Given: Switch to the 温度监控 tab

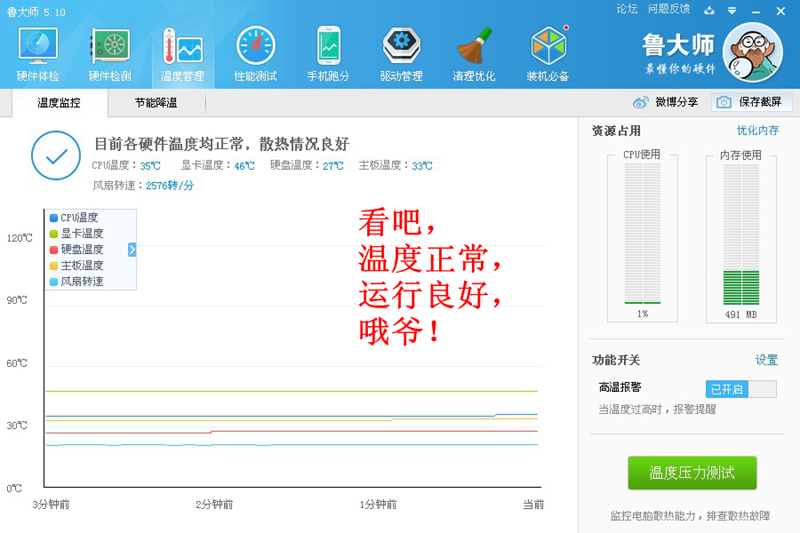Looking at the screenshot, I should point(58,103).
